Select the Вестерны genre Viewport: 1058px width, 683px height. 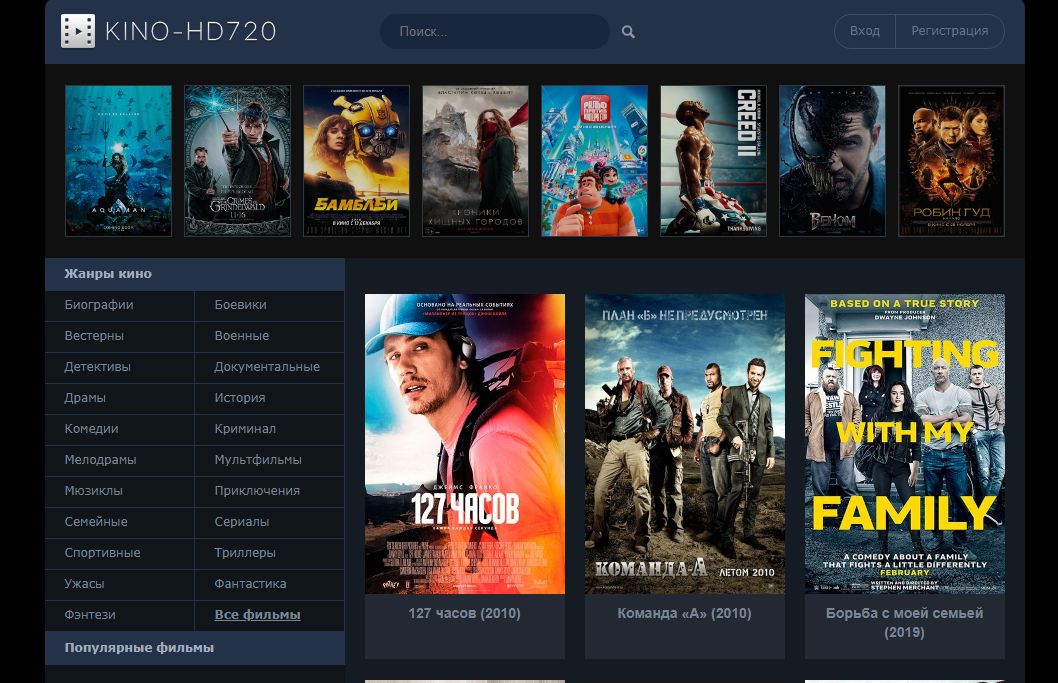coord(94,336)
